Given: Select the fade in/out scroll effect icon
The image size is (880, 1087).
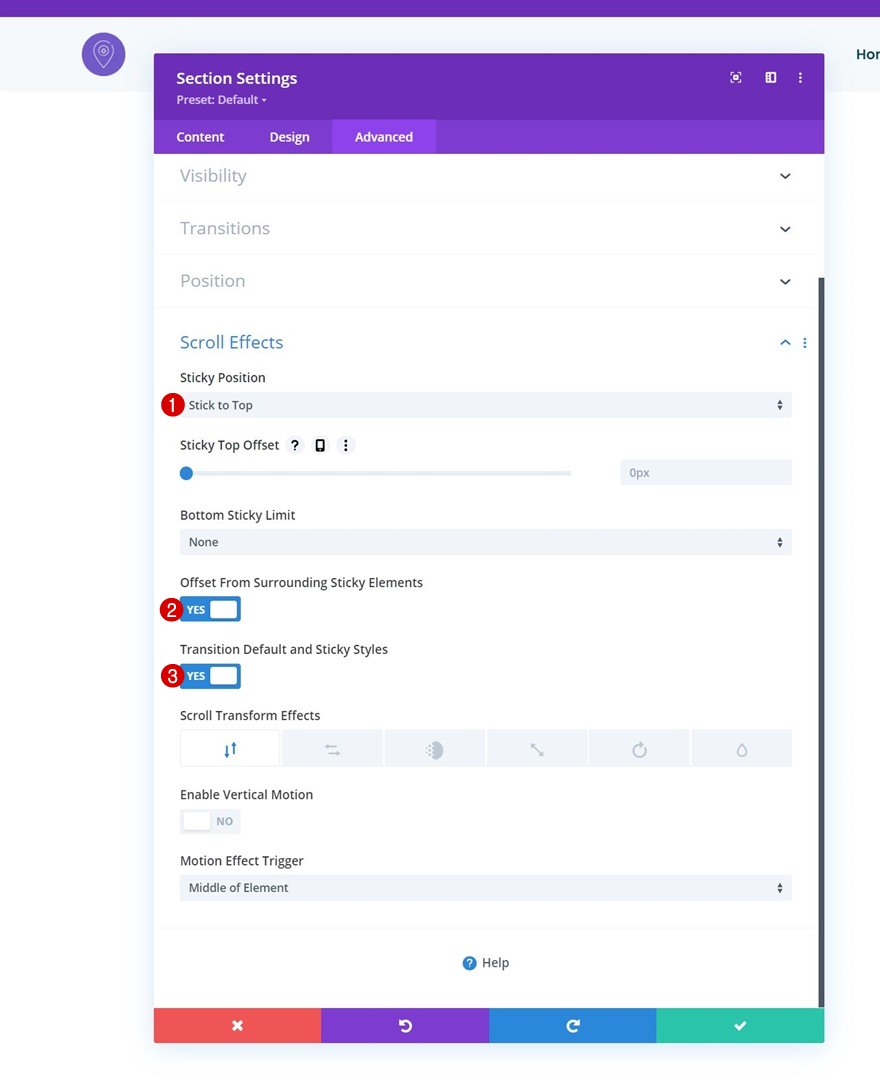Looking at the screenshot, I should click(x=435, y=749).
